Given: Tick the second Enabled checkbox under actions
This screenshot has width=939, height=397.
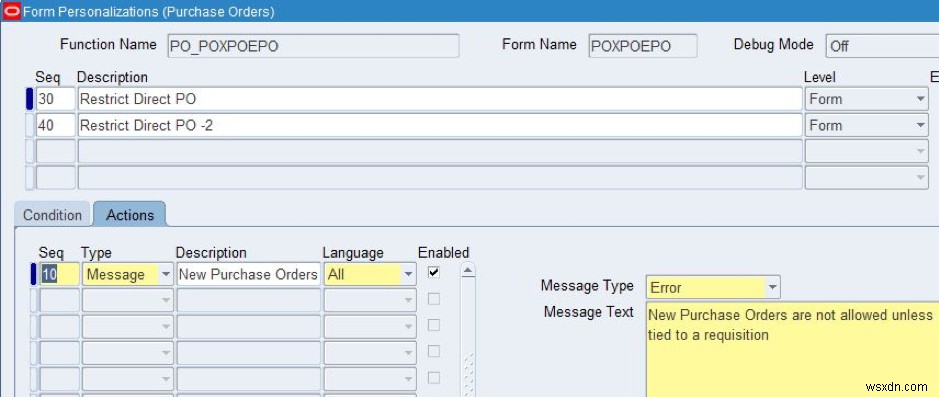Looking at the screenshot, I should tap(434, 299).
